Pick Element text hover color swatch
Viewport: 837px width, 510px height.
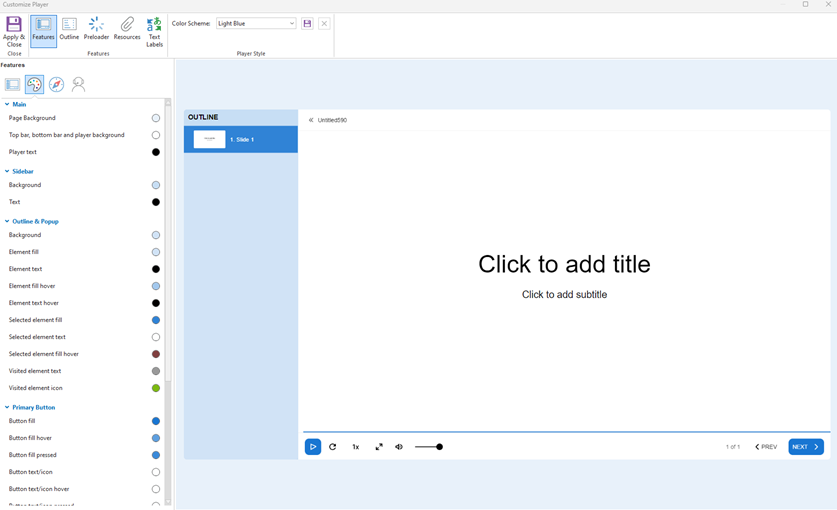[x=156, y=303]
